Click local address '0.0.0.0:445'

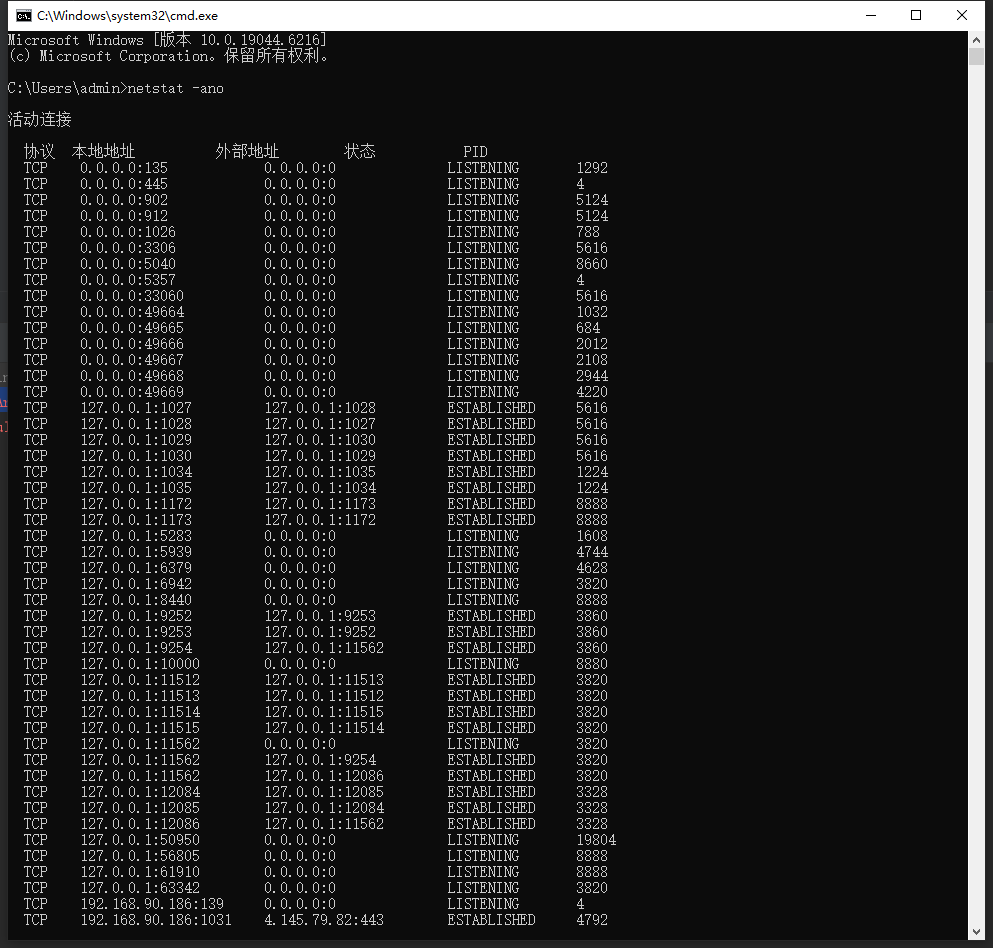pyautogui.click(x=123, y=184)
